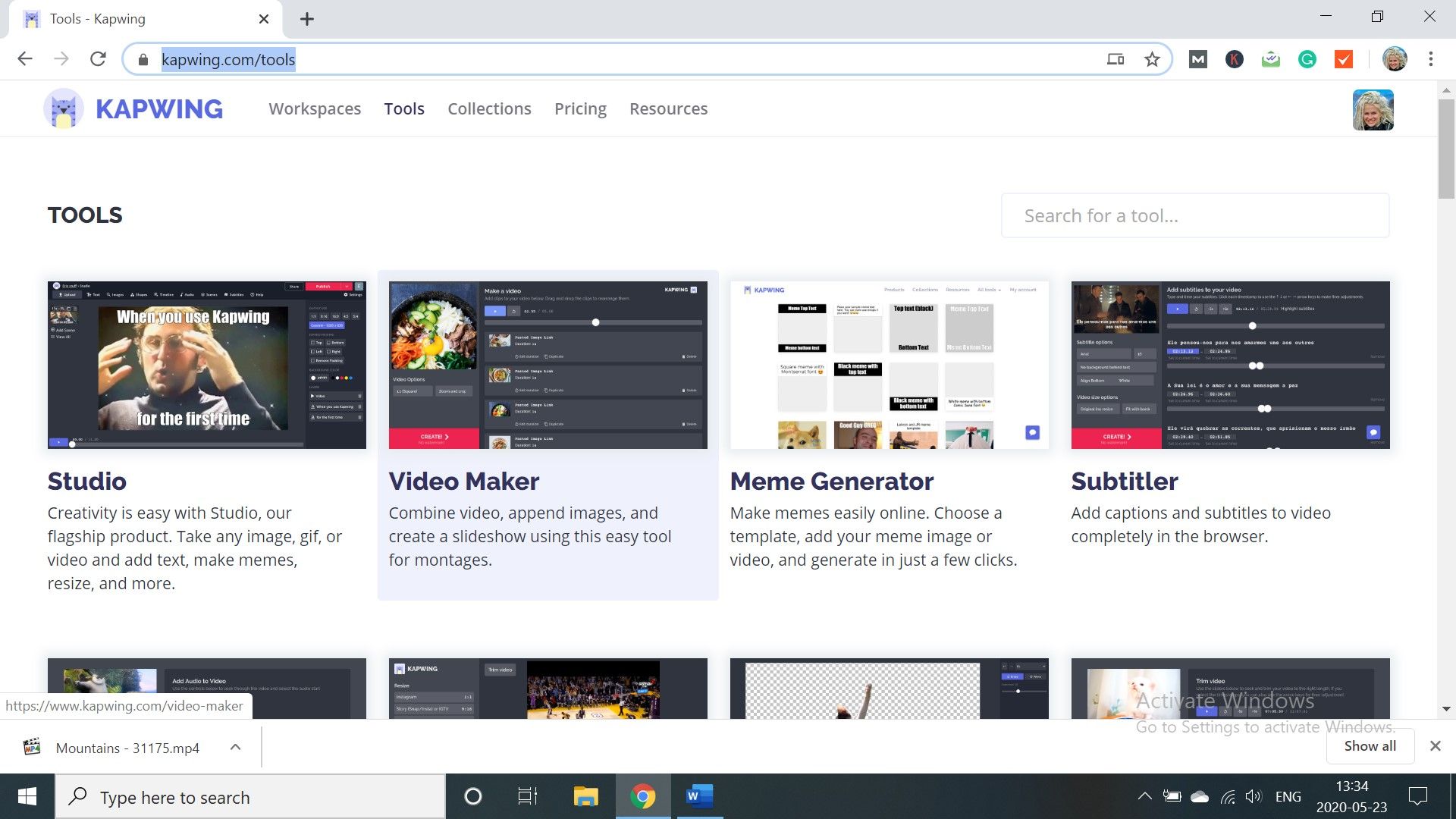Click Show all downloads button
This screenshot has width=1456, height=819.
pos(1370,746)
